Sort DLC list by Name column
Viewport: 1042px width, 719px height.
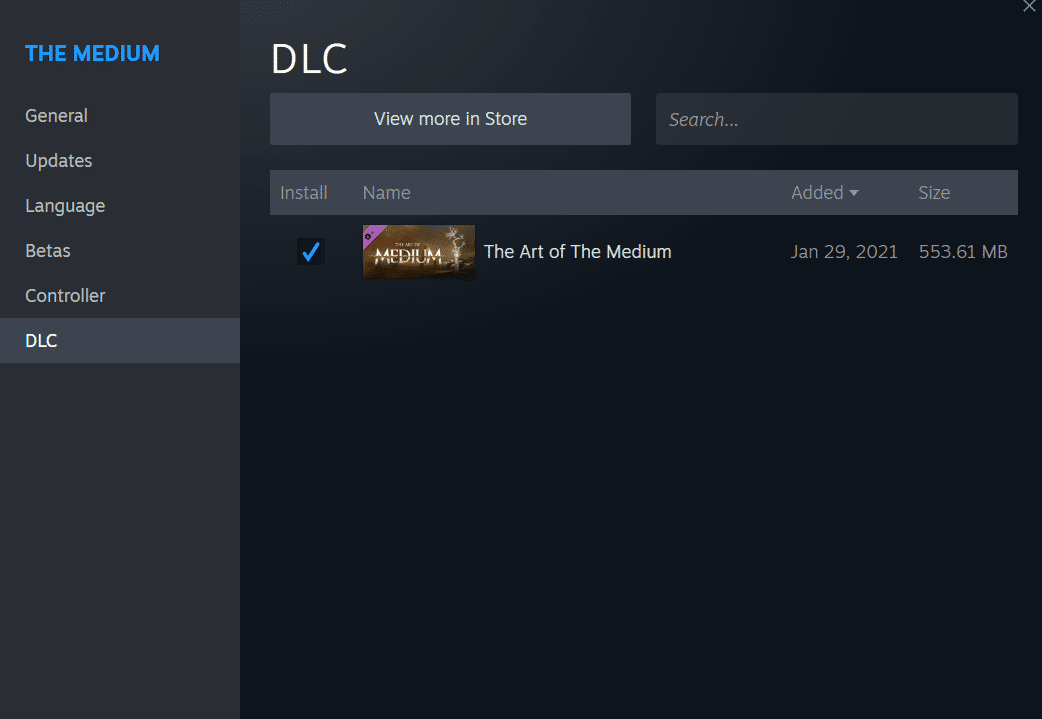(386, 193)
